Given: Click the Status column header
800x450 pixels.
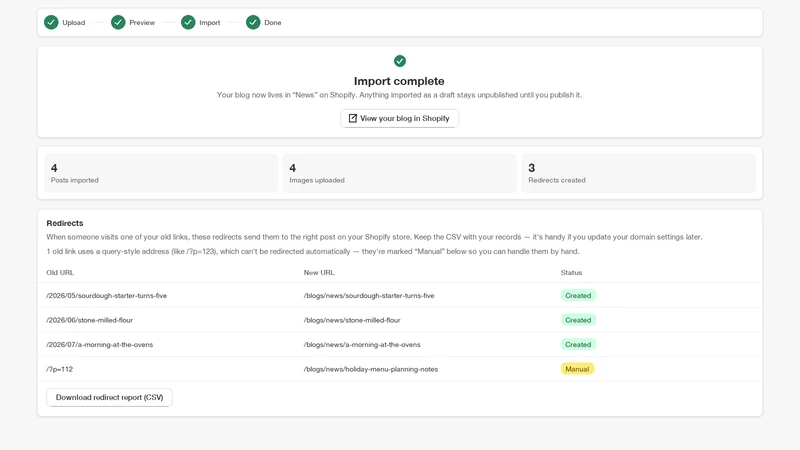Looking at the screenshot, I should click(x=571, y=272).
